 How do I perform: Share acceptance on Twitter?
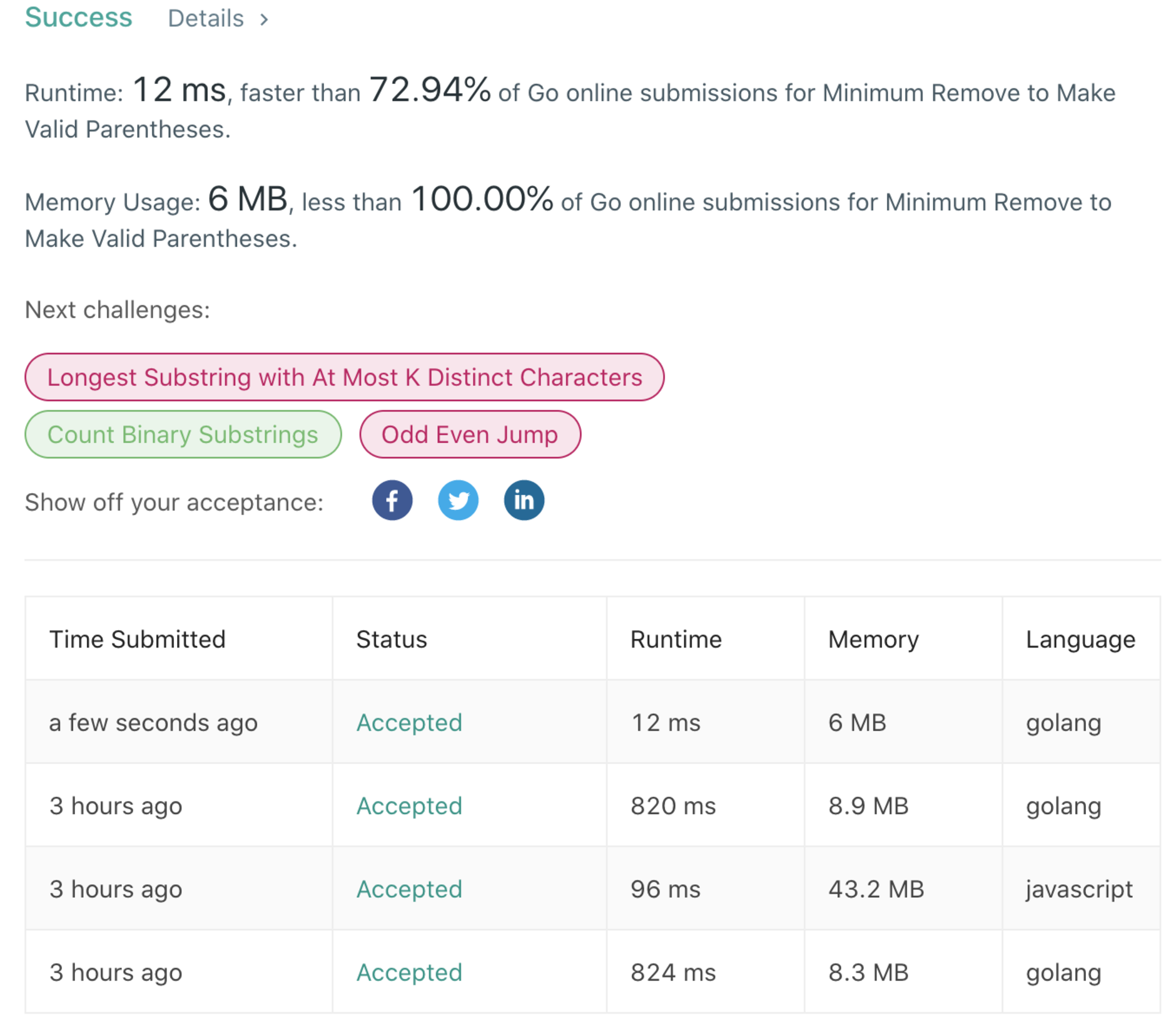pos(458,501)
